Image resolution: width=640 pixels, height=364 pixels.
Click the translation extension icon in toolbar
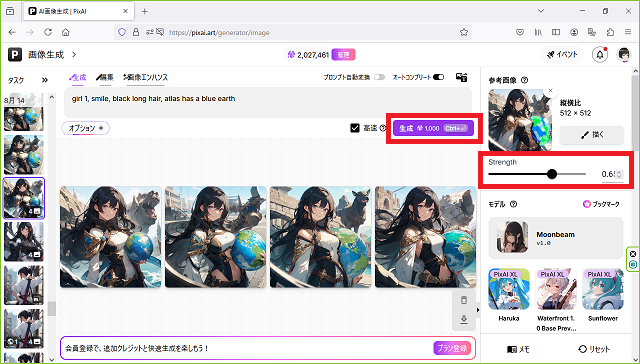tap(591, 32)
